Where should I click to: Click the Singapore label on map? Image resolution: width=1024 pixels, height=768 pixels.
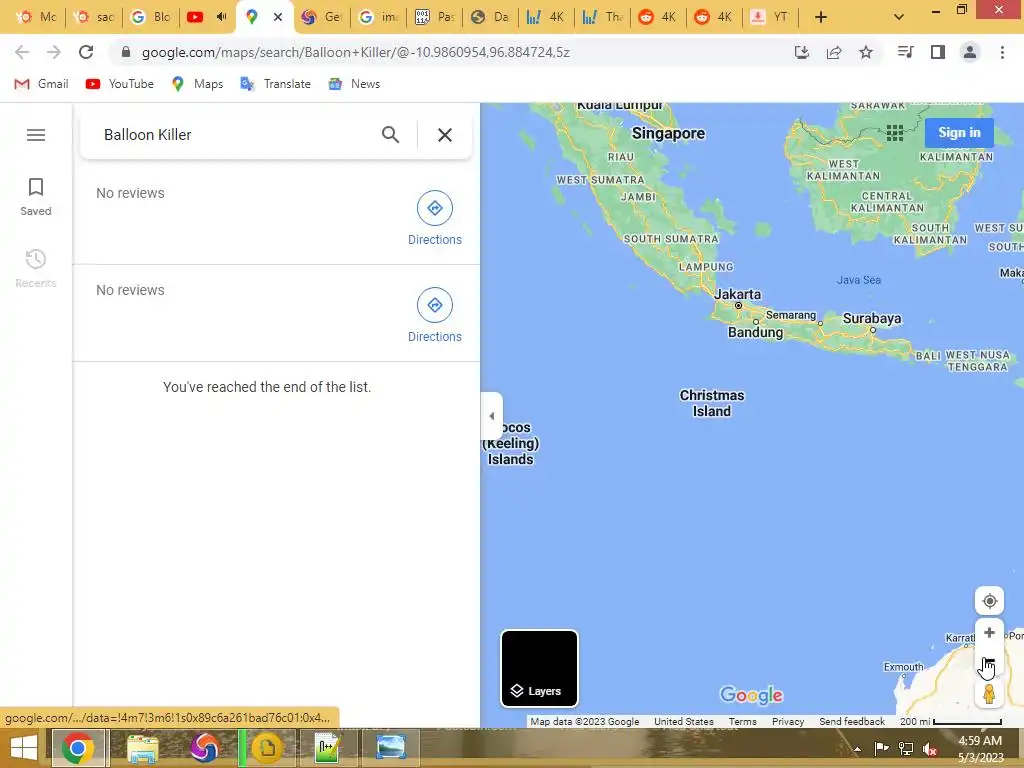[668, 133]
